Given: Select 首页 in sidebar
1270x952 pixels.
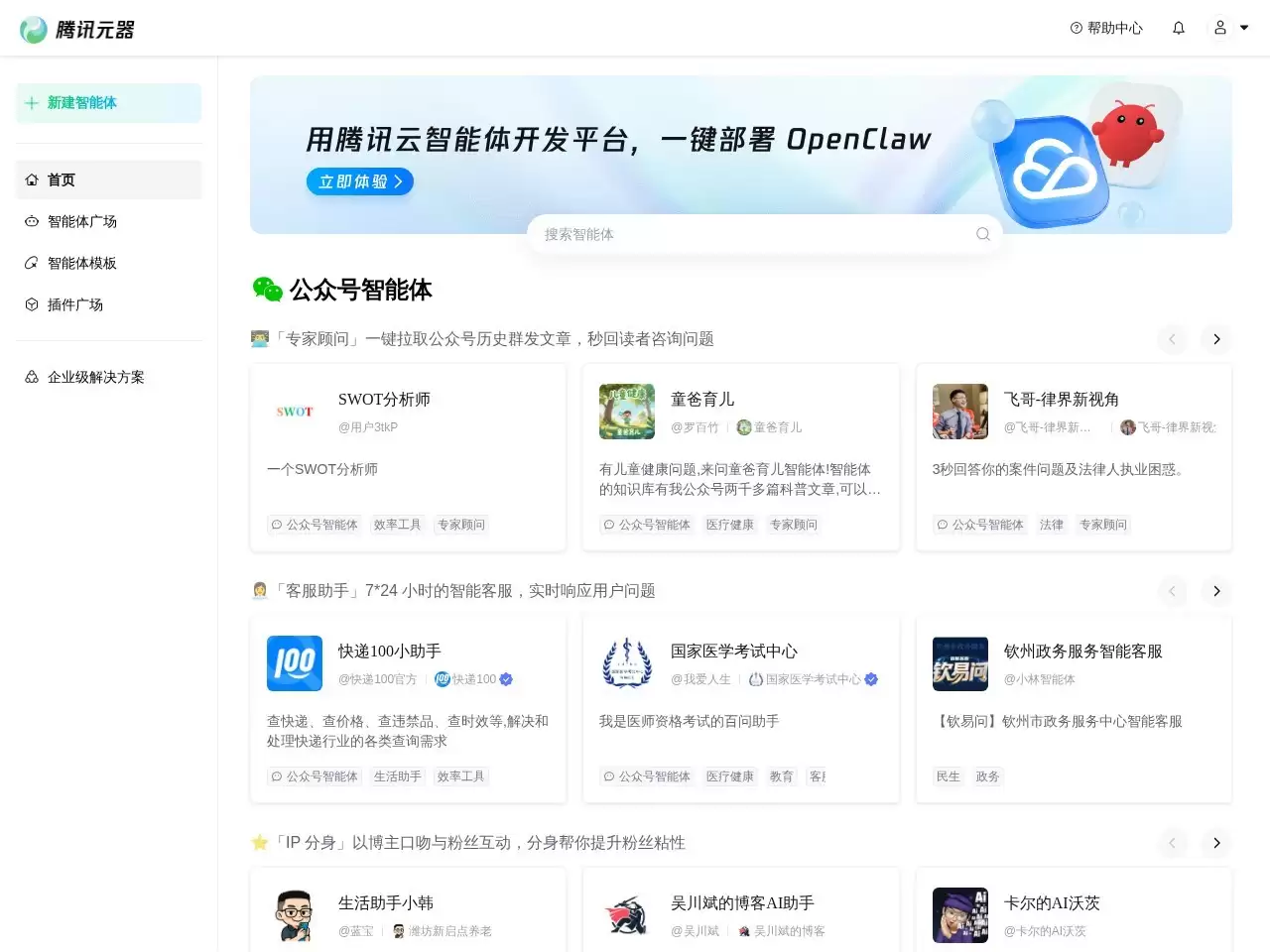Looking at the screenshot, I should coord(108,179).
